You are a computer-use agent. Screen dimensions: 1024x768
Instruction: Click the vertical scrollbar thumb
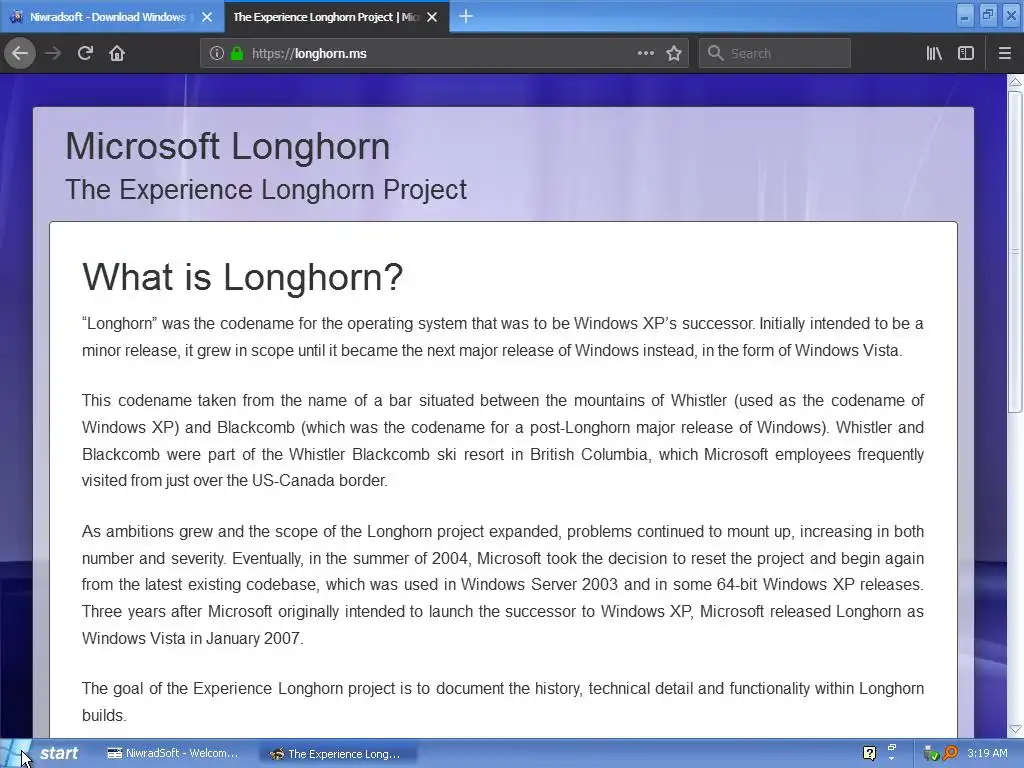click(1015, 251)
